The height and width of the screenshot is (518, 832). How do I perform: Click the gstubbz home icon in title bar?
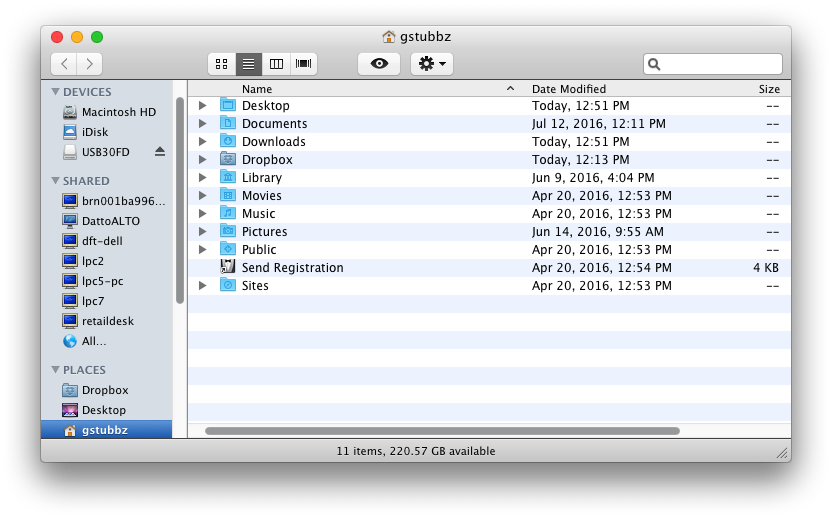point(389,37)
